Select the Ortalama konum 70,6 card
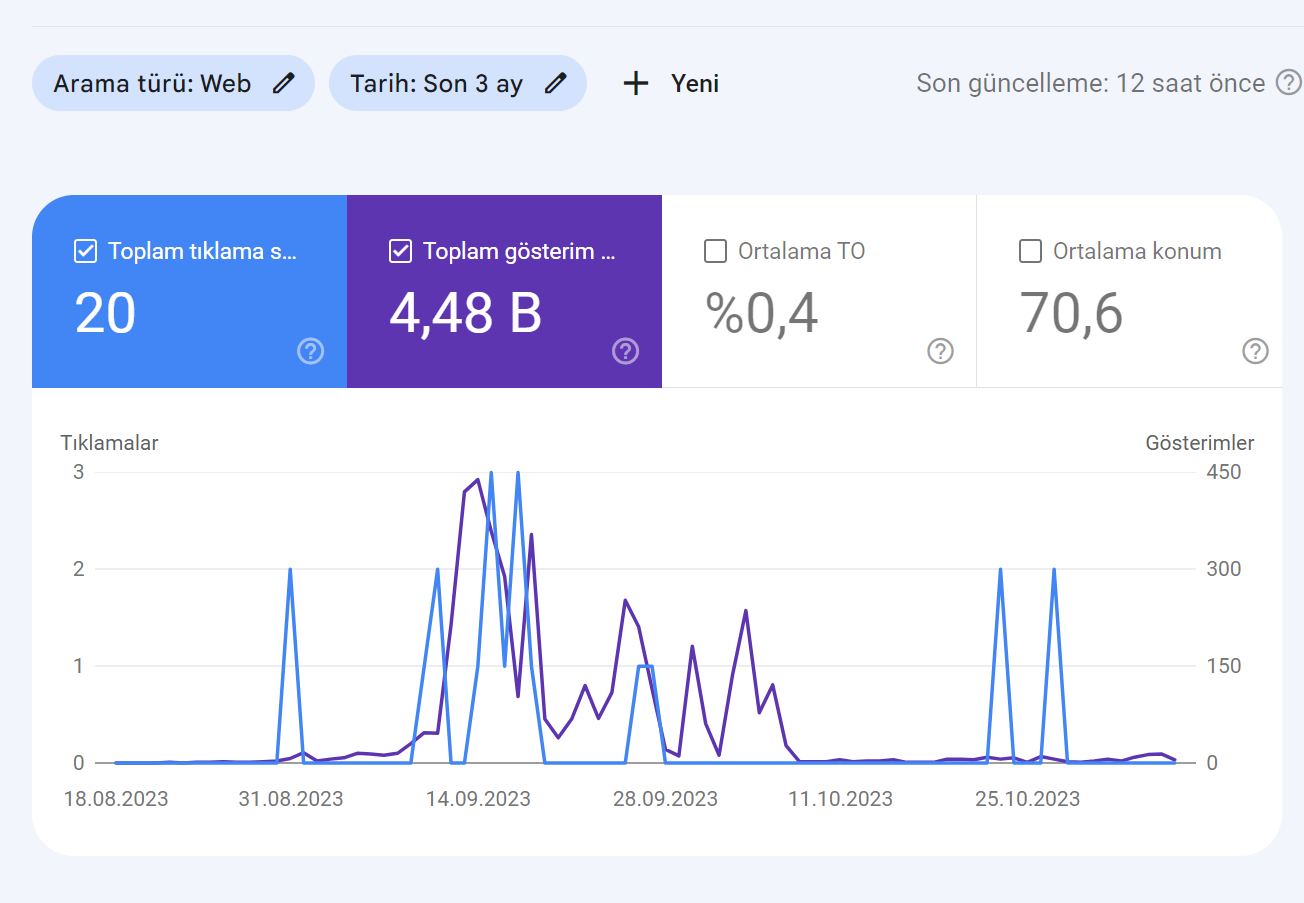The height and width of the screenshot is (903, 1304). tap(1129, 291)
